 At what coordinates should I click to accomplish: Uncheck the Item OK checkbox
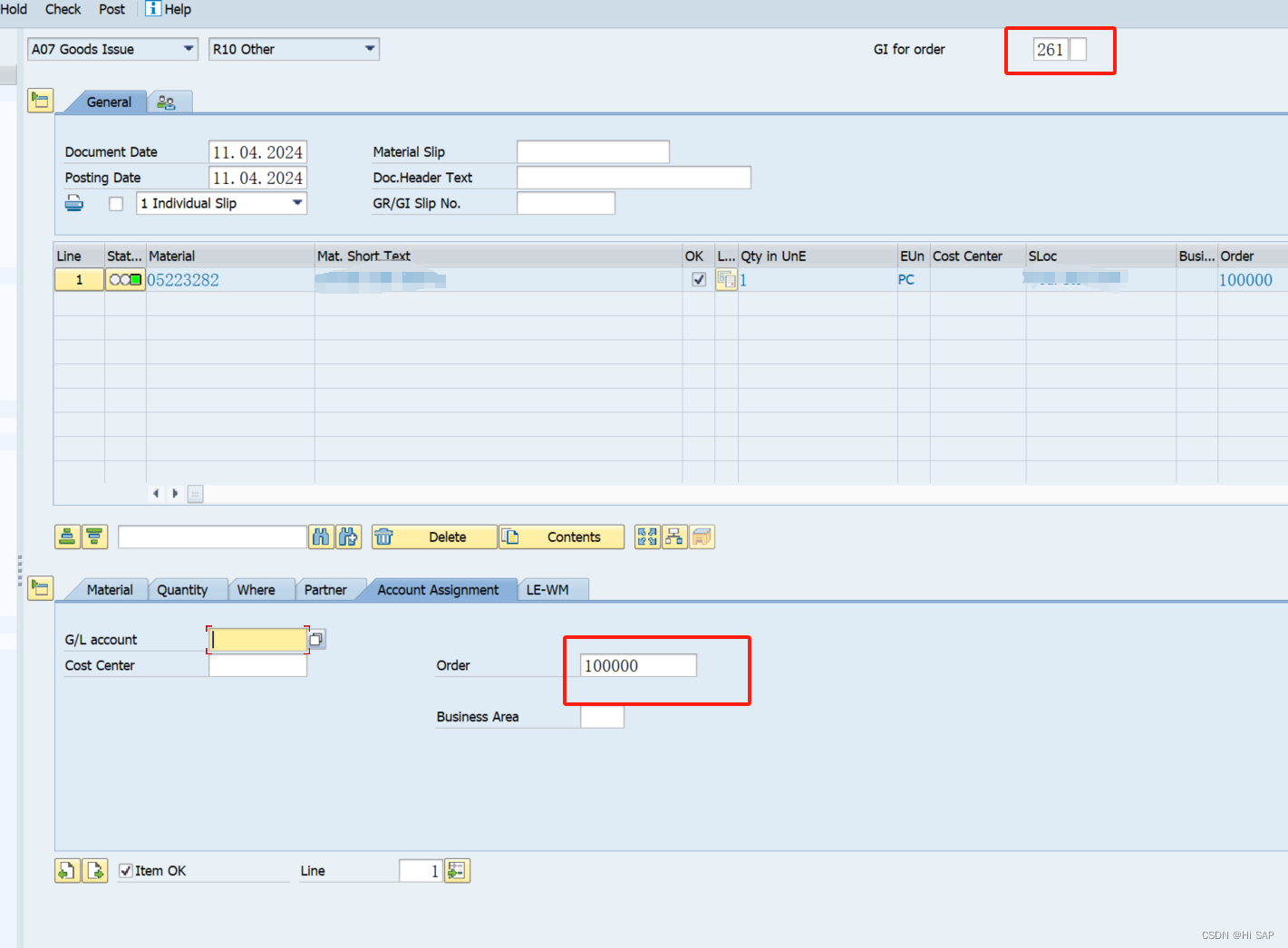[x=126, y=870]
